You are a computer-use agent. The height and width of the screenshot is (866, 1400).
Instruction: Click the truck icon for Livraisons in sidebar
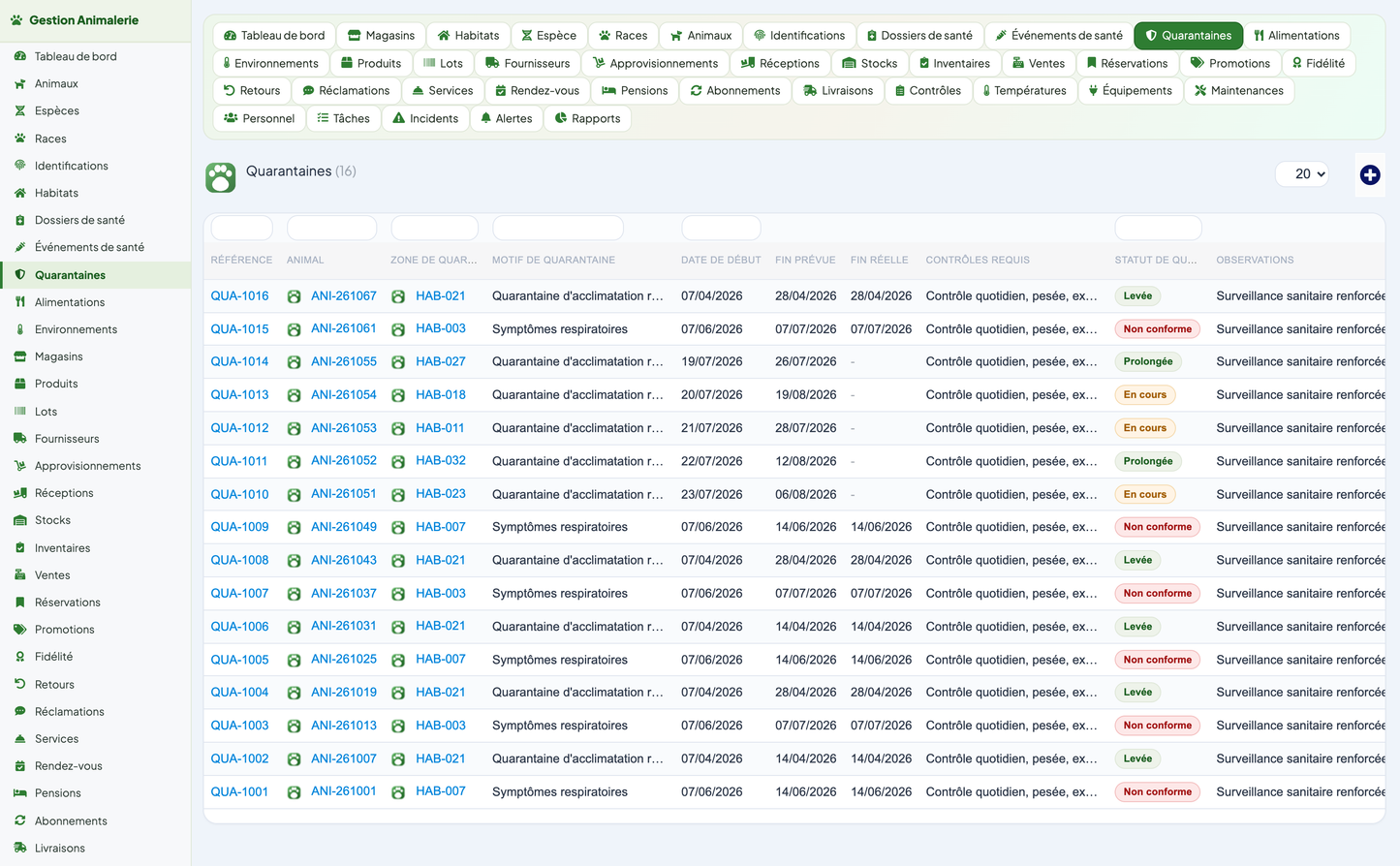(20, 848)
